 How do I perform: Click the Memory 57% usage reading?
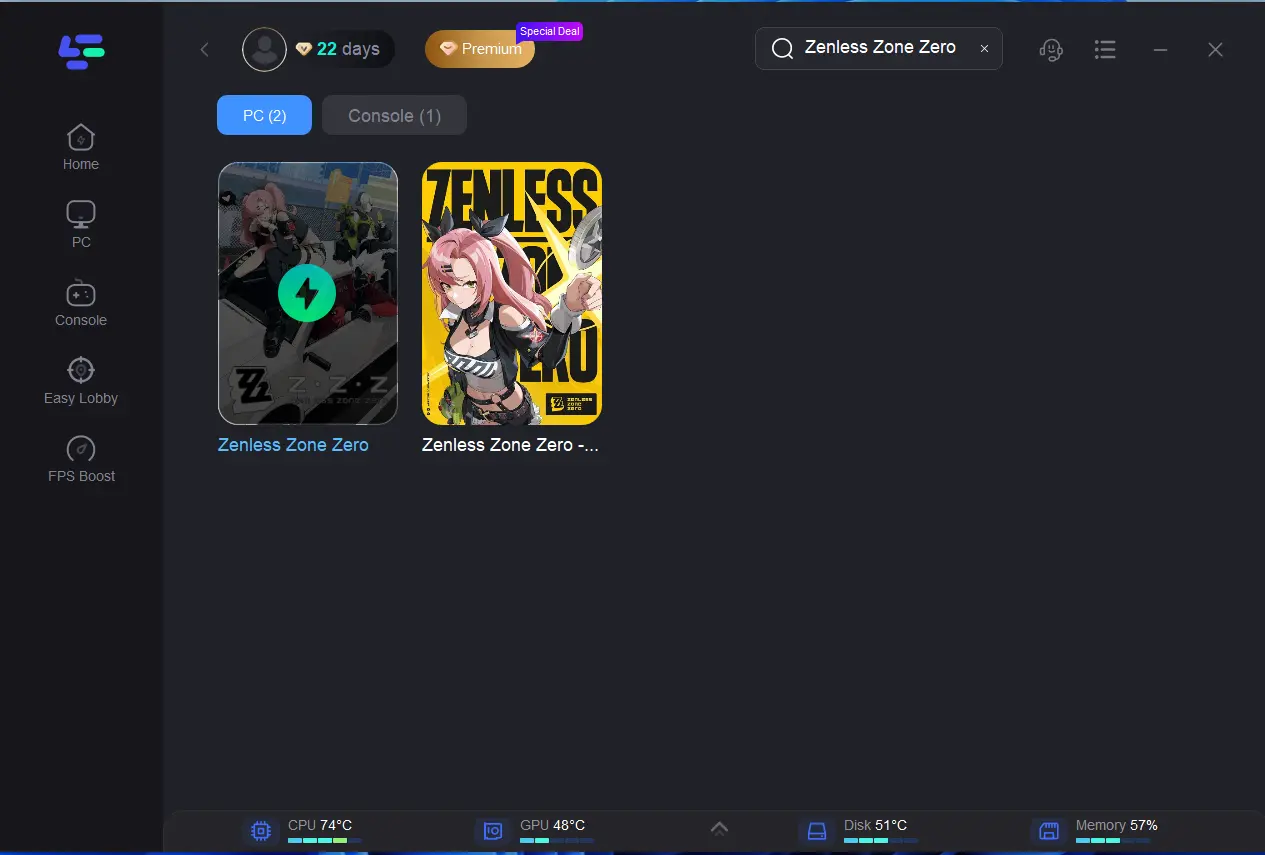(x=1116, y=825)
